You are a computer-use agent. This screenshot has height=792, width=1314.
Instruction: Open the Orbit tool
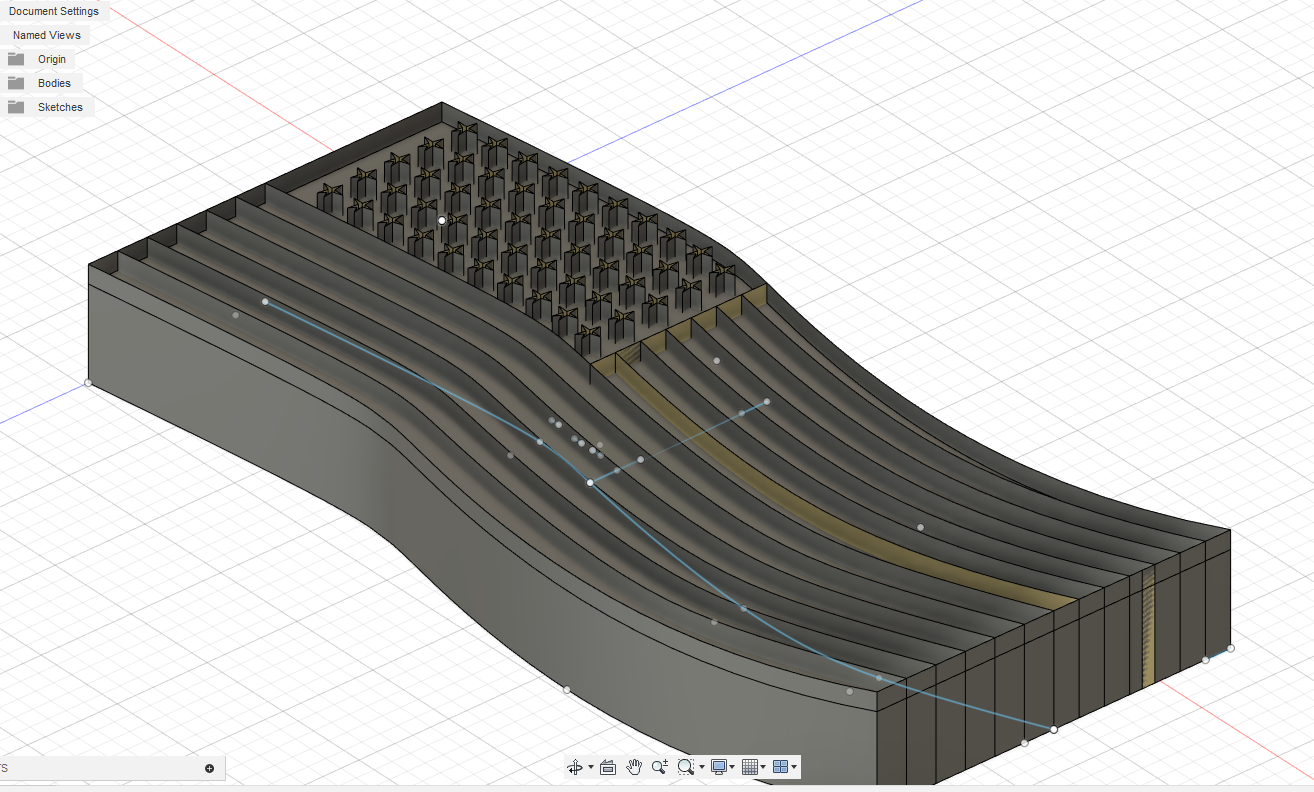(575, 767)
